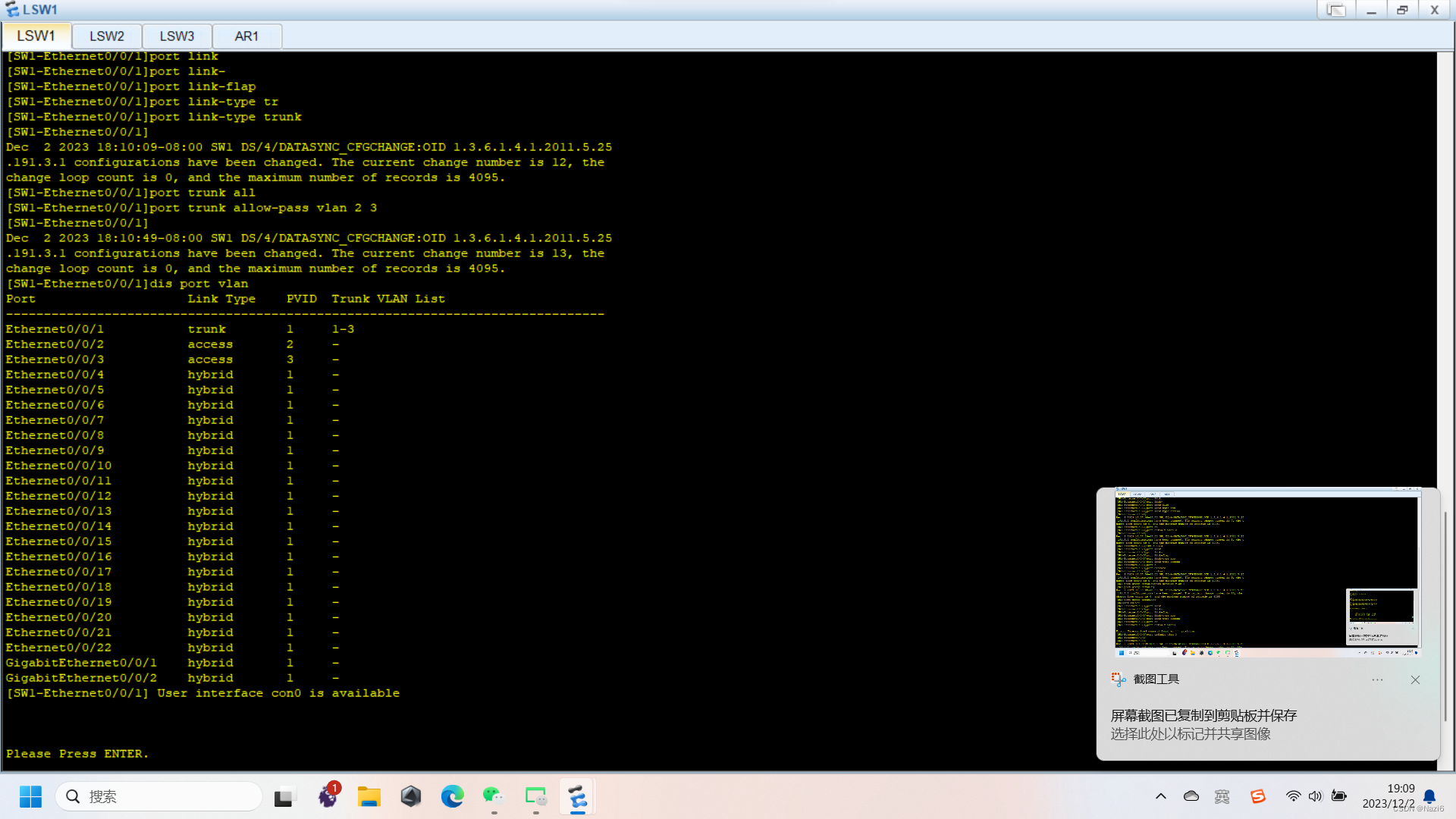The height and width of the screenshot is (819, 1456).
Task: Open the Sogou input tray icon
Action: coord(1258,796)
